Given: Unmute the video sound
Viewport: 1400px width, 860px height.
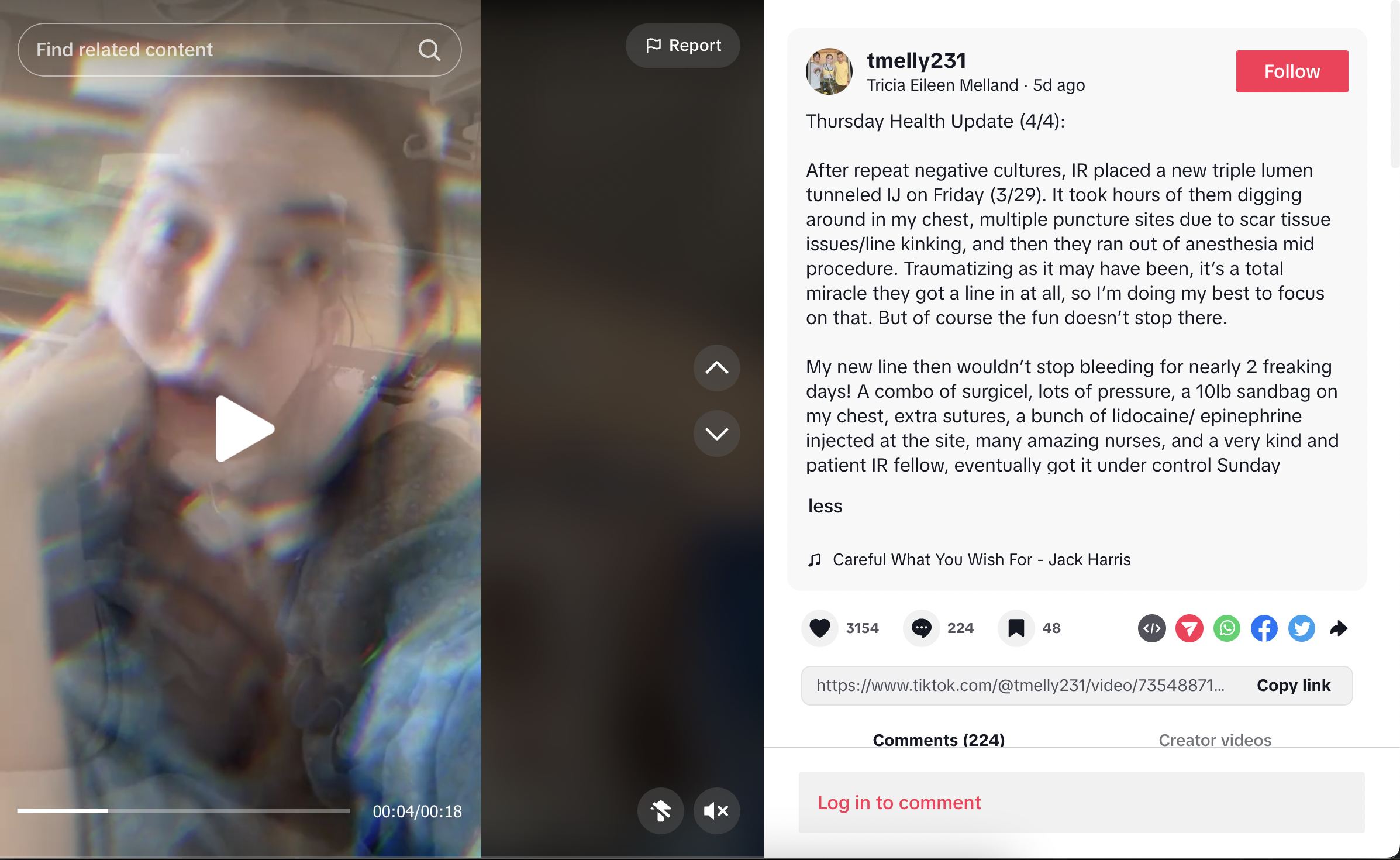Looking at the screenshot, I should pos(716,811).
